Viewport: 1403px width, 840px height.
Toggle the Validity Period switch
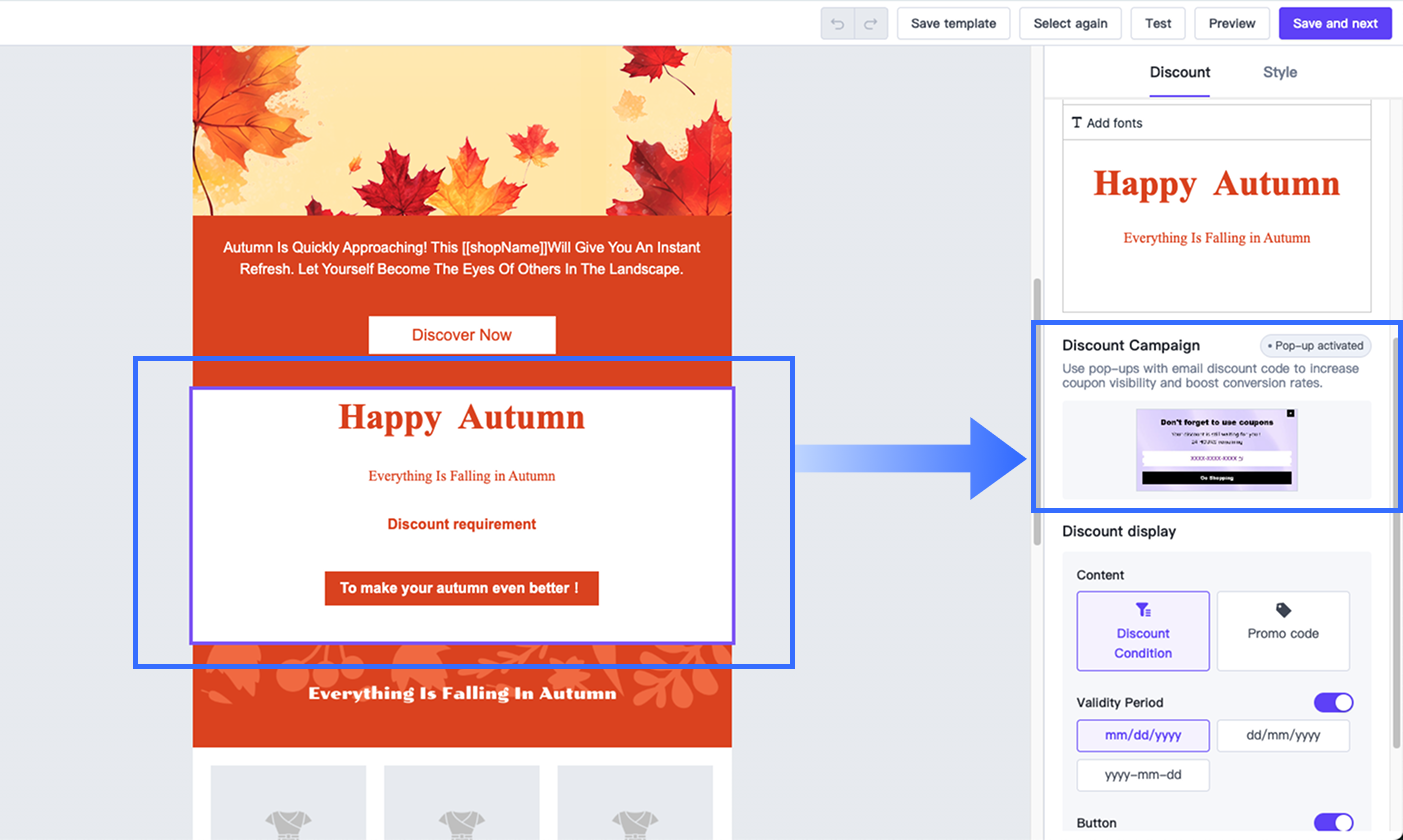(1334, 702)
